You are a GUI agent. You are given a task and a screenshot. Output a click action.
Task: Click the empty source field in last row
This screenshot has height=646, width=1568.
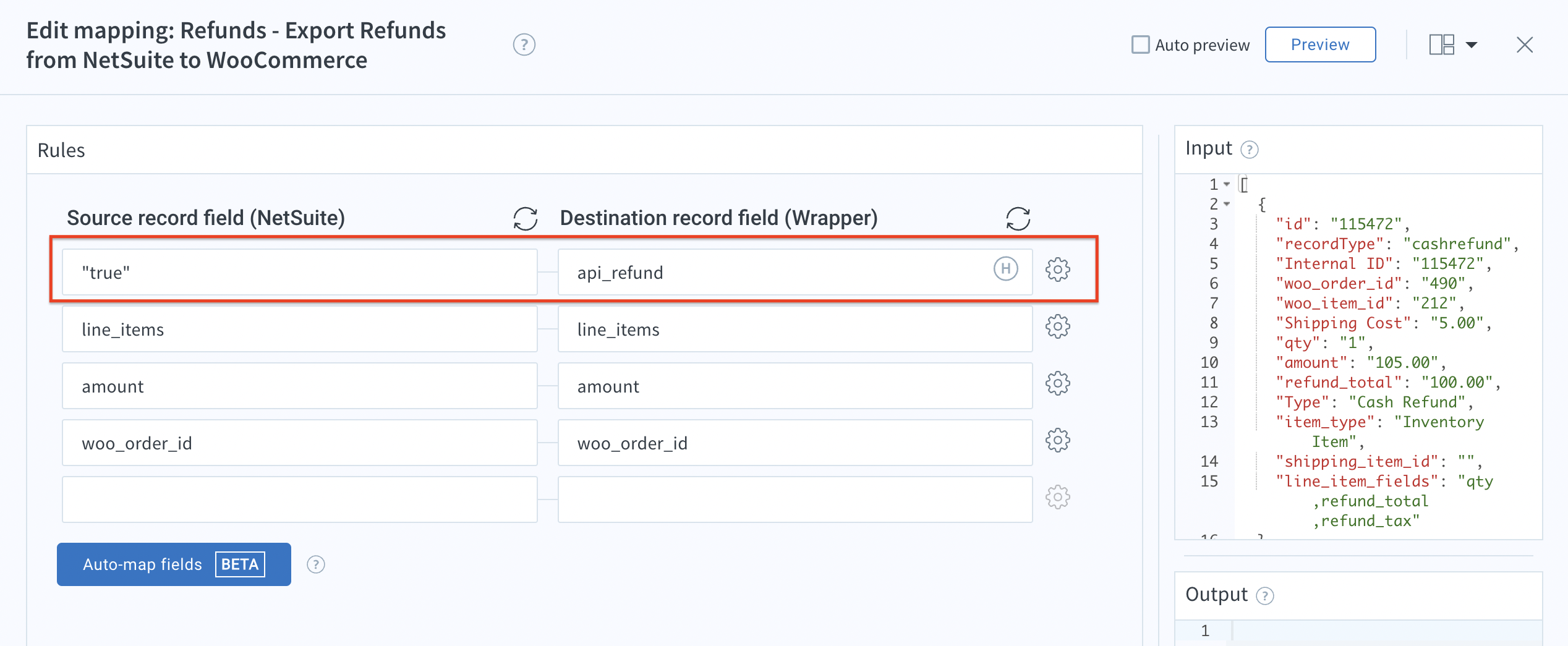[x=299, y=499]
